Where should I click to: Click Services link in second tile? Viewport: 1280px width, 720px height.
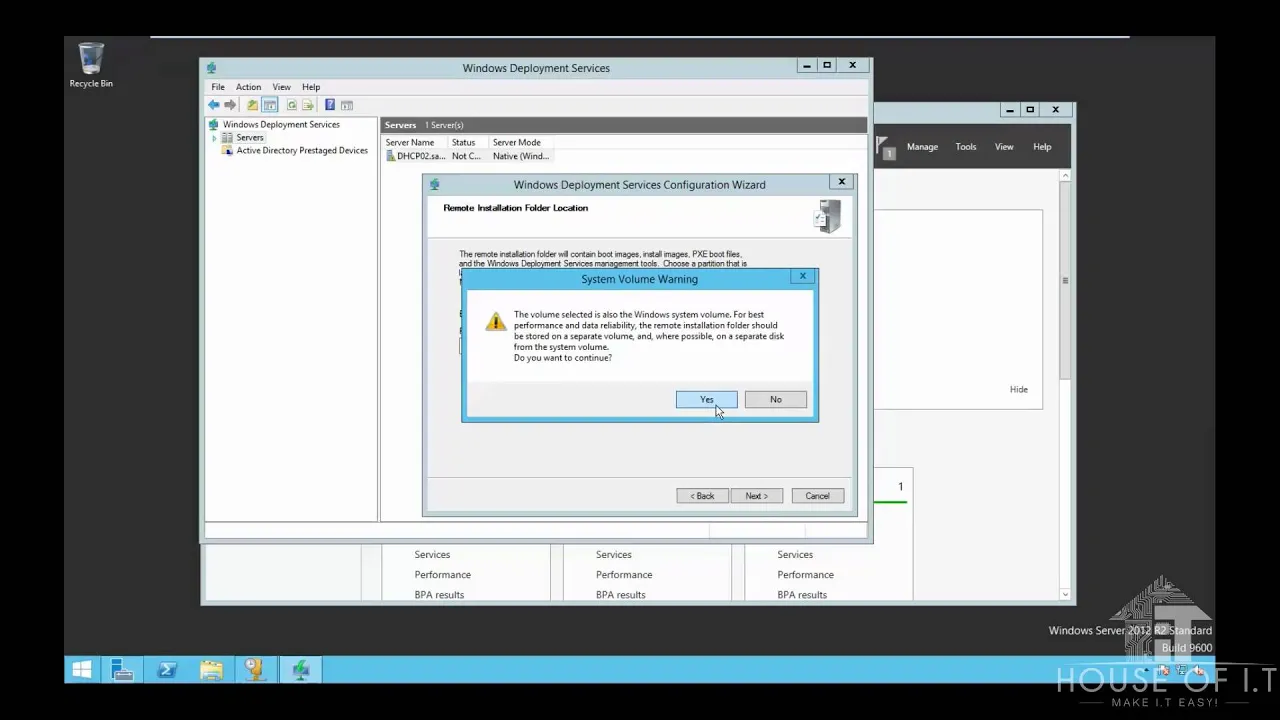coord(614,555)
